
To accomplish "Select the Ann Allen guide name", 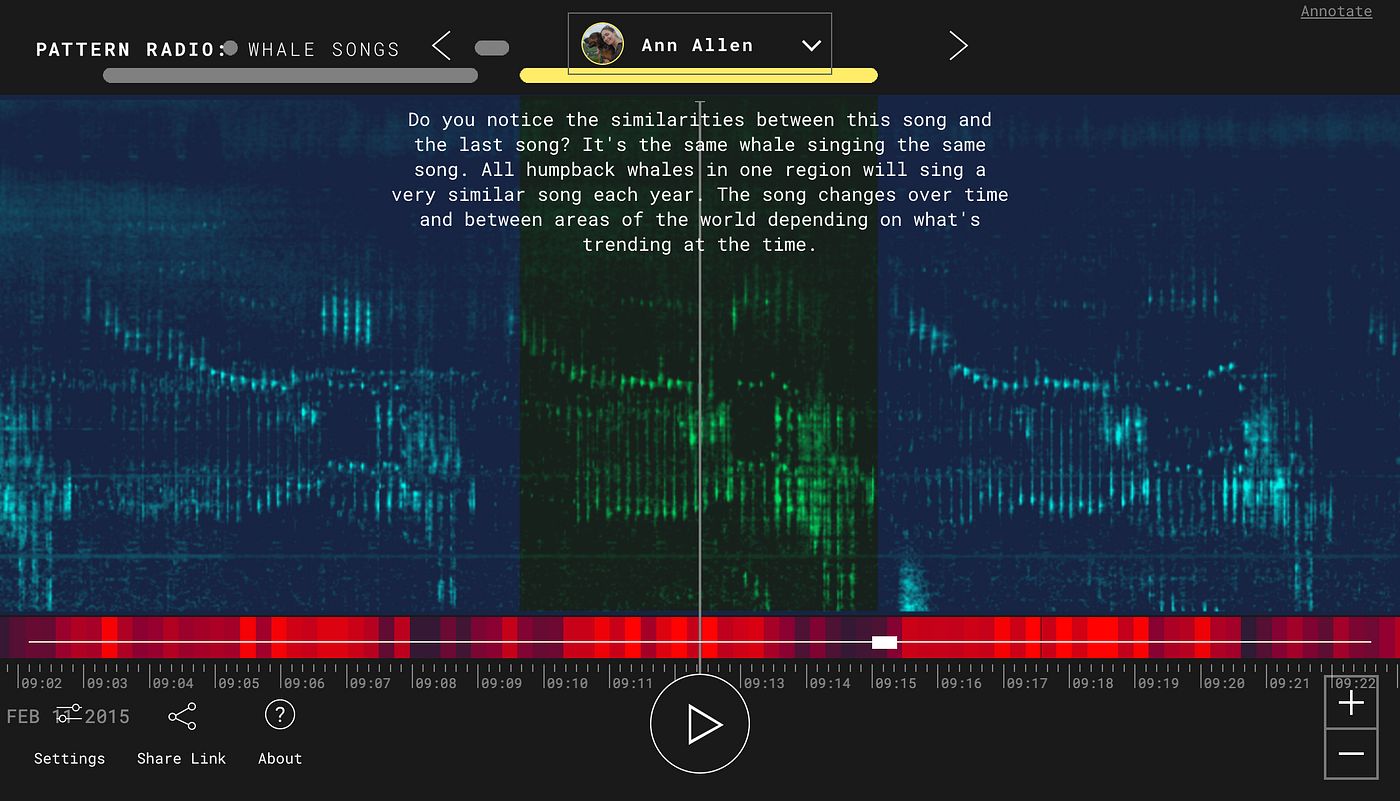I will pos(697,45).
